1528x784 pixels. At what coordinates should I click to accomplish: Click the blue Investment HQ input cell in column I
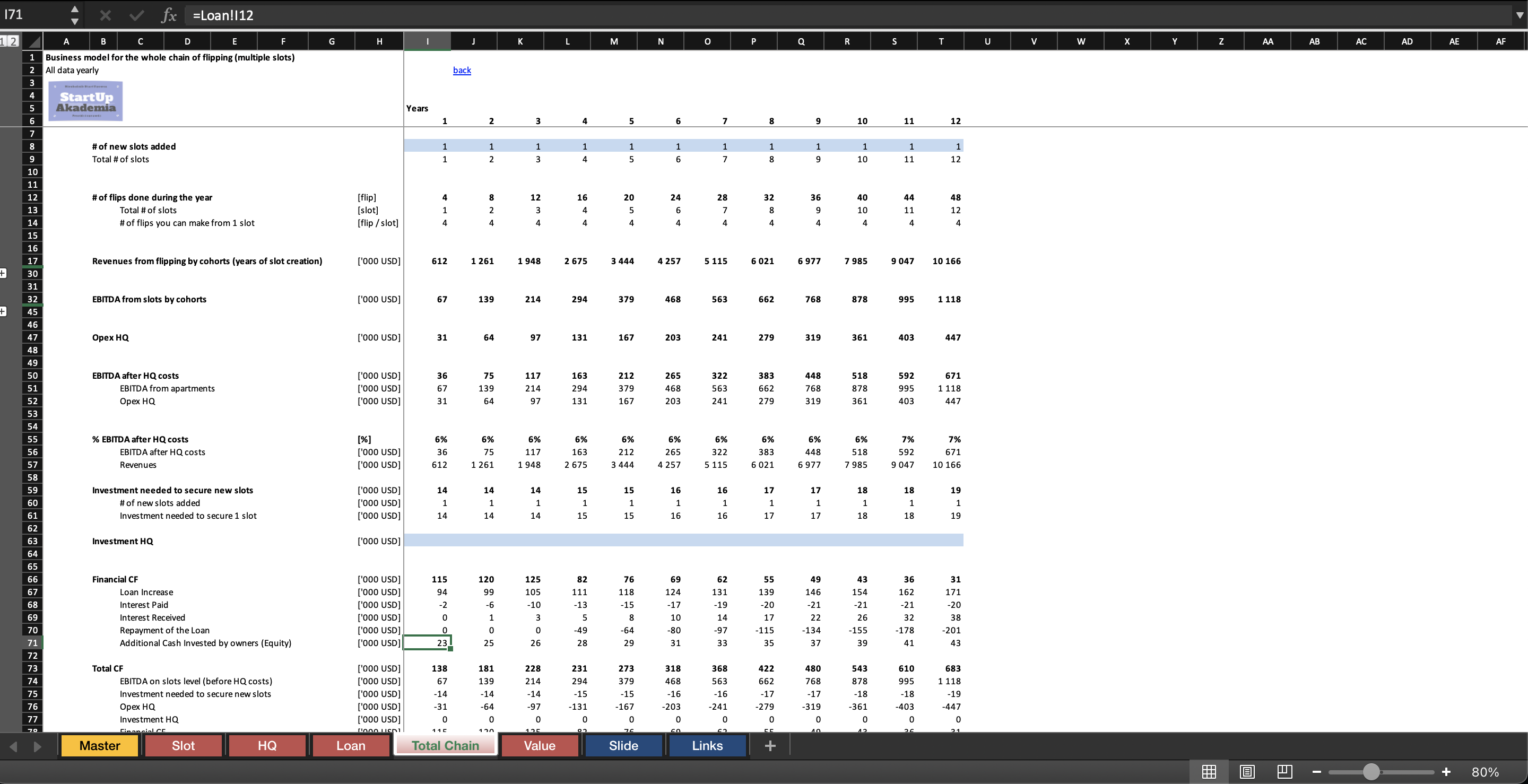(427, 541)
